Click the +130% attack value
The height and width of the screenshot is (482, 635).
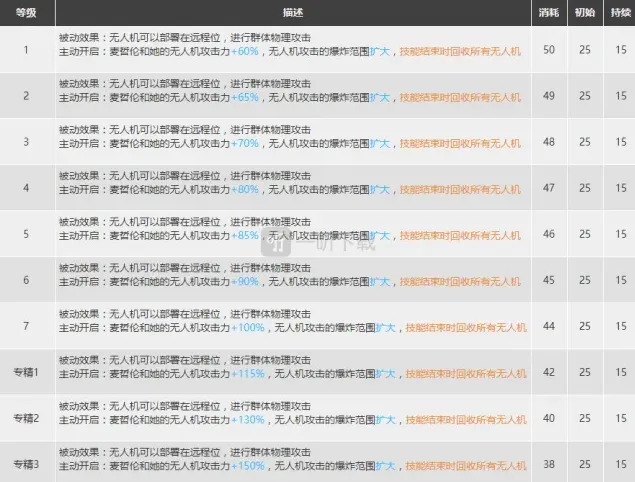click(x=247, y=420)
